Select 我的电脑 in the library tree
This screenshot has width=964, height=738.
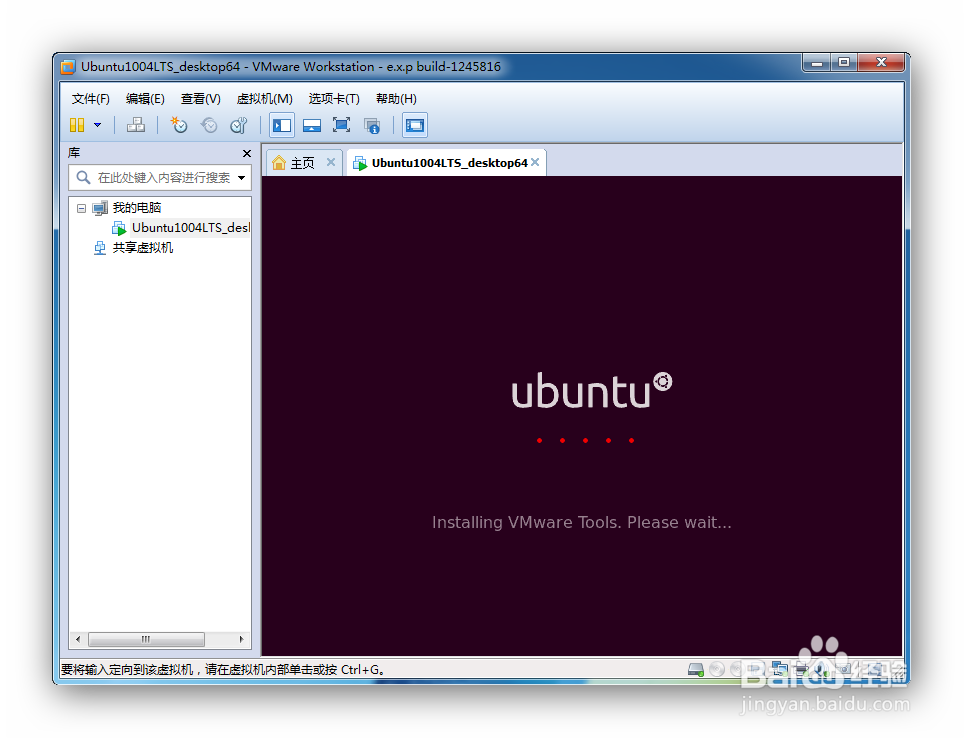point(136,208)
